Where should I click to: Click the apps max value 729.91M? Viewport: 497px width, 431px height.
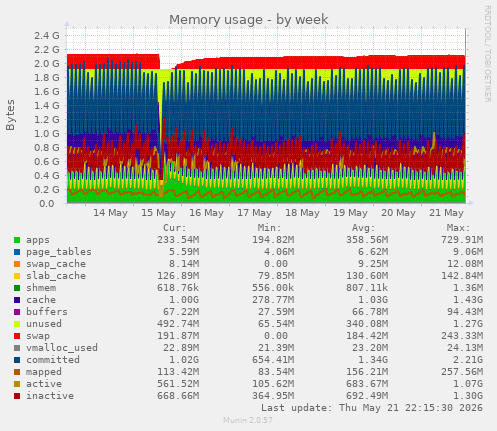pyautogui.click(x=462, y=240)
